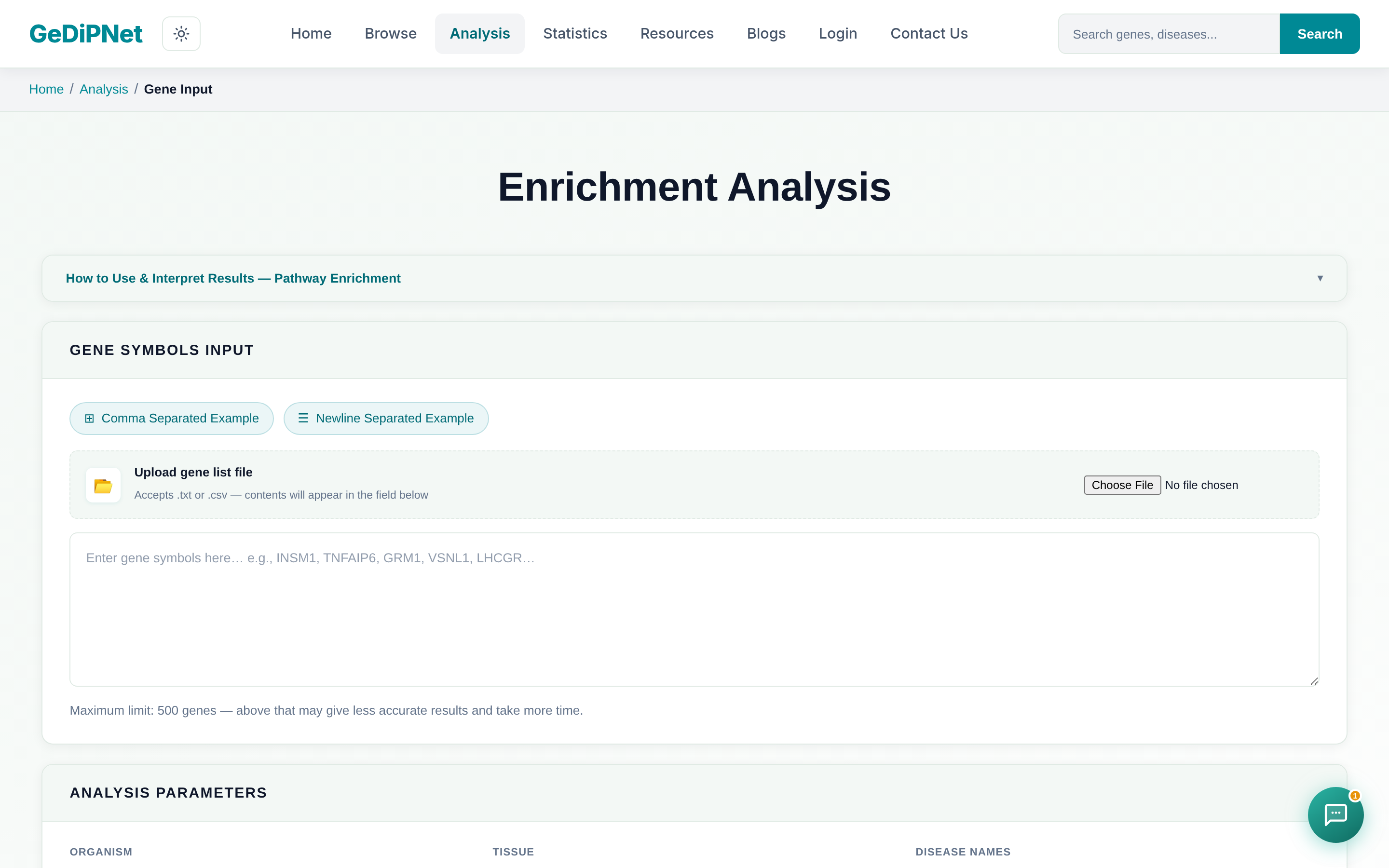Click the Search button

(1320, 34)
